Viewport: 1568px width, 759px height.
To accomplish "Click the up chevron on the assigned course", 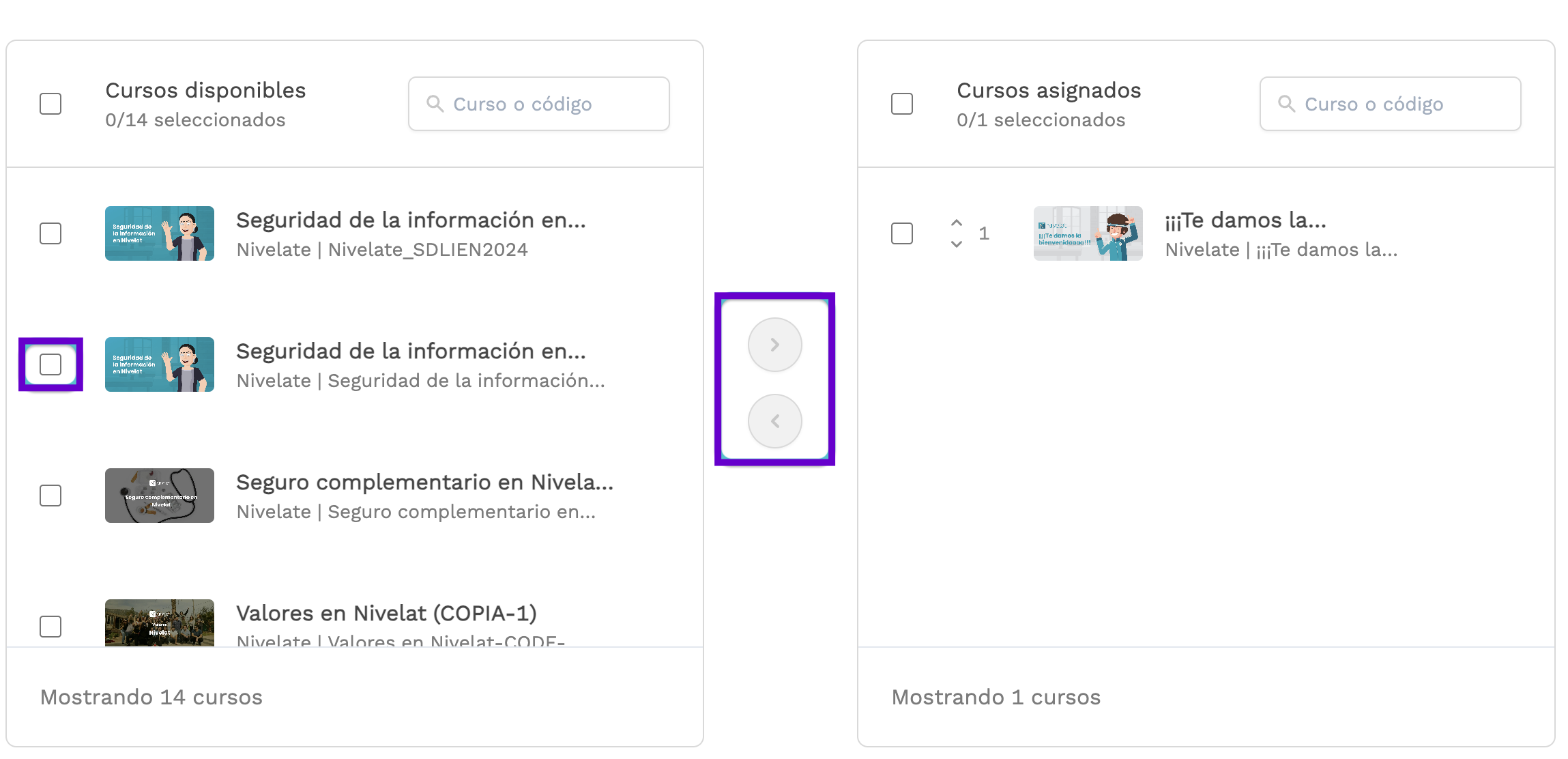I will pos(957,223).
